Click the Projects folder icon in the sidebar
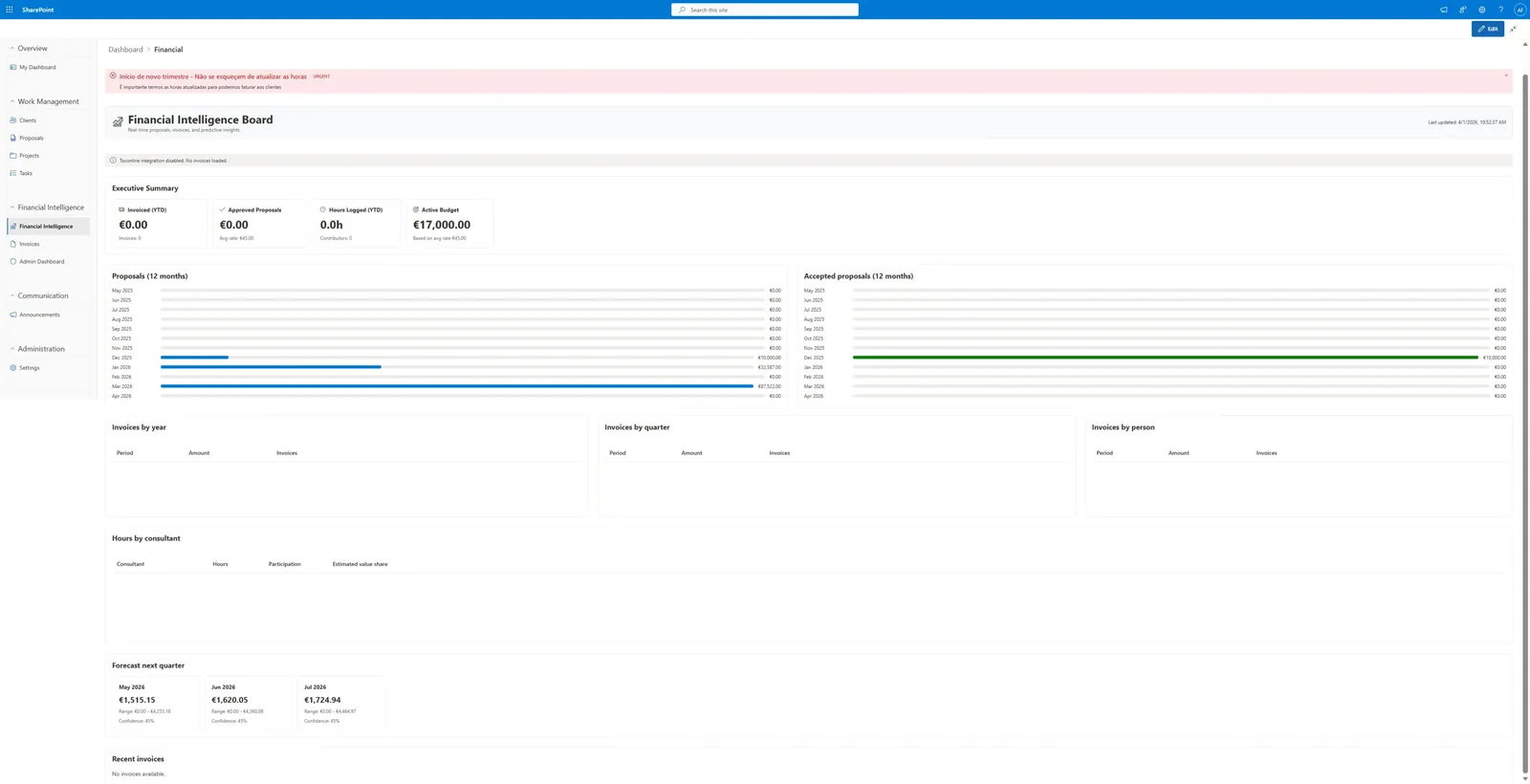Image resolution: width=1530 pixels, height=784 pixels. click(13, 156)
